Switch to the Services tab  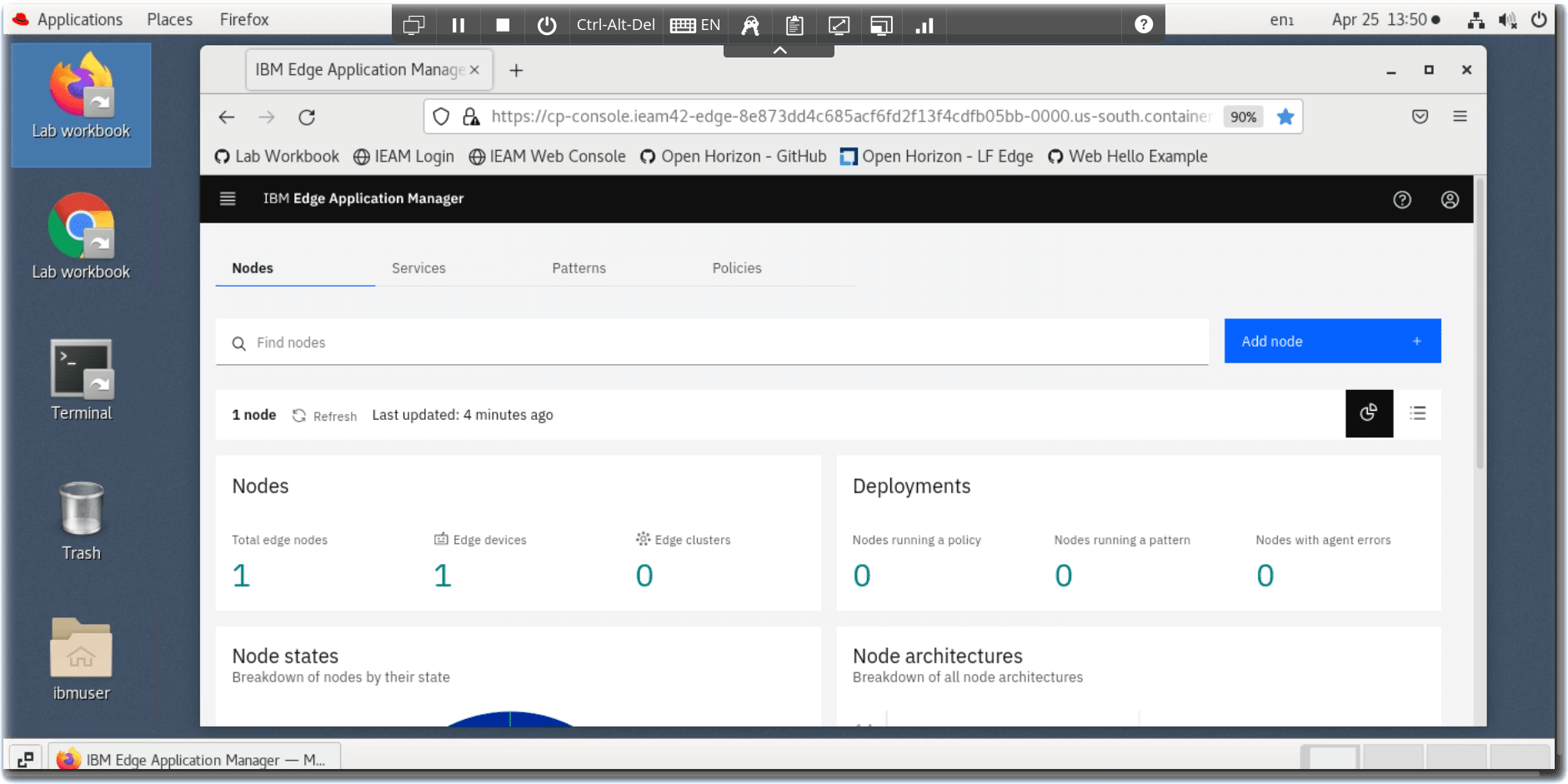[x=455, y=268]
